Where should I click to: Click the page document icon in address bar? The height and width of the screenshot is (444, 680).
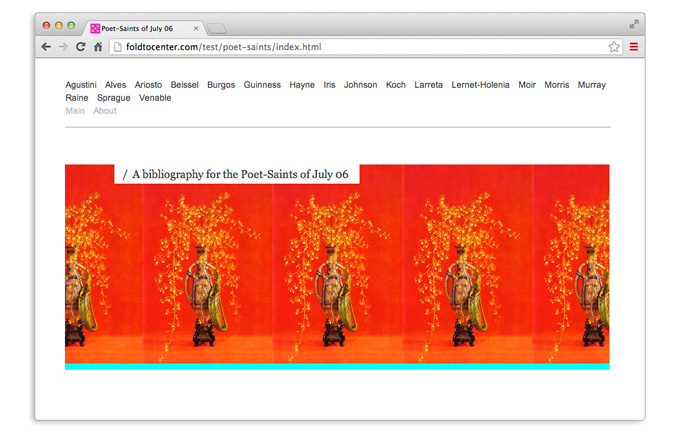[x=116, y=47]
